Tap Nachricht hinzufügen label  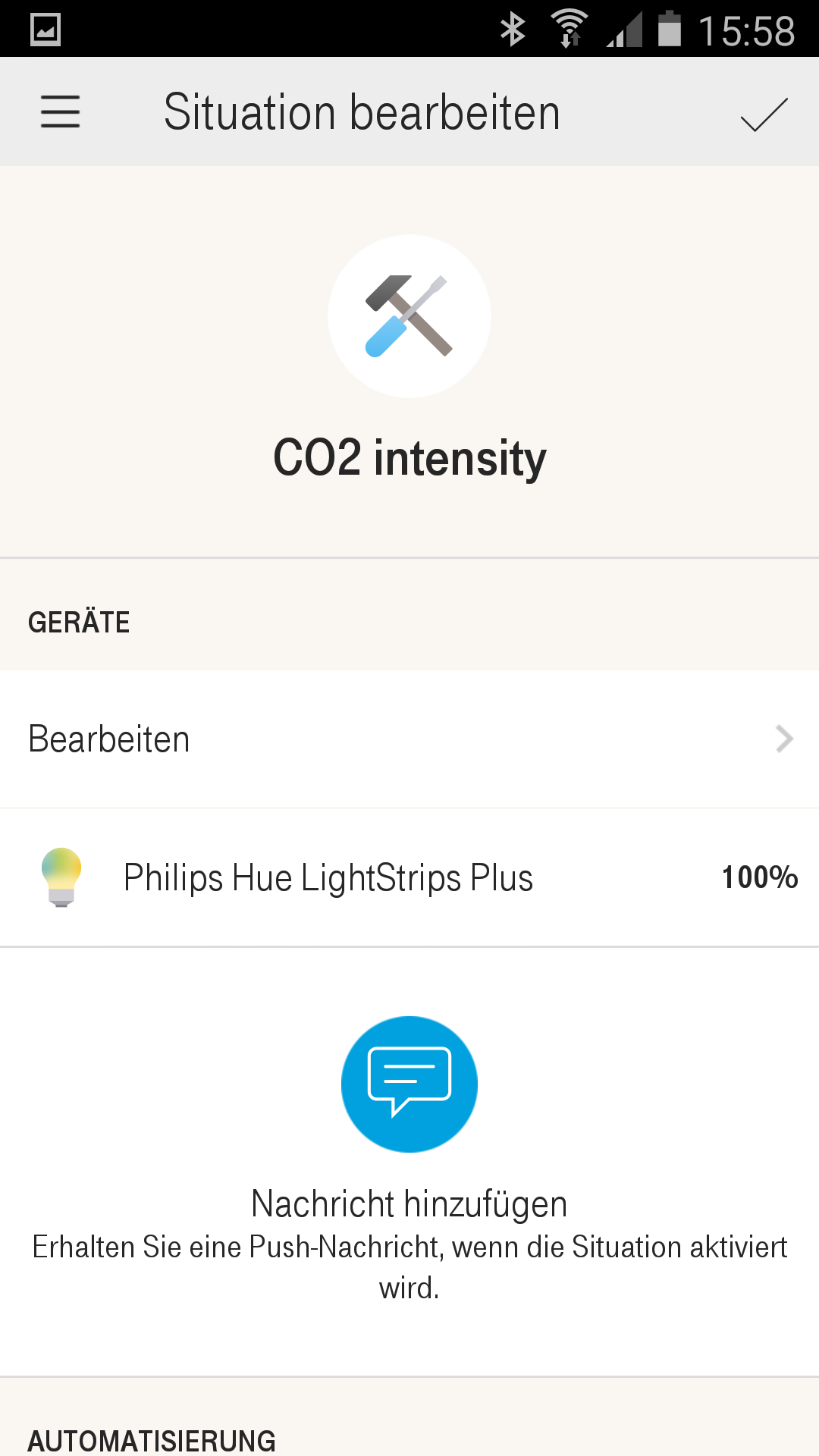409,1204
